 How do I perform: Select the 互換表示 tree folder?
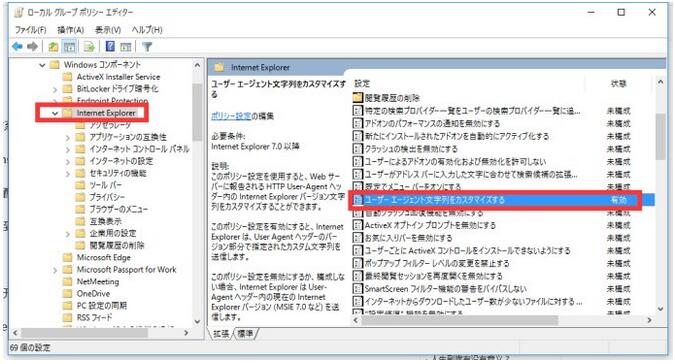point(105,221)
